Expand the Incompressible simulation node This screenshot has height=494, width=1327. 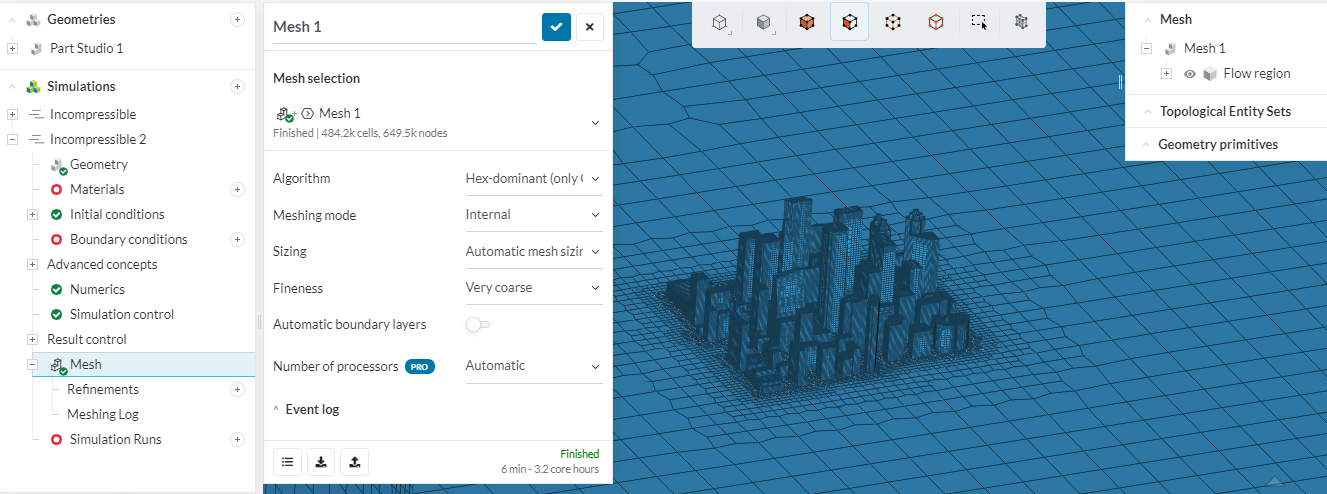pyautogui.click(x=12, y=114)
